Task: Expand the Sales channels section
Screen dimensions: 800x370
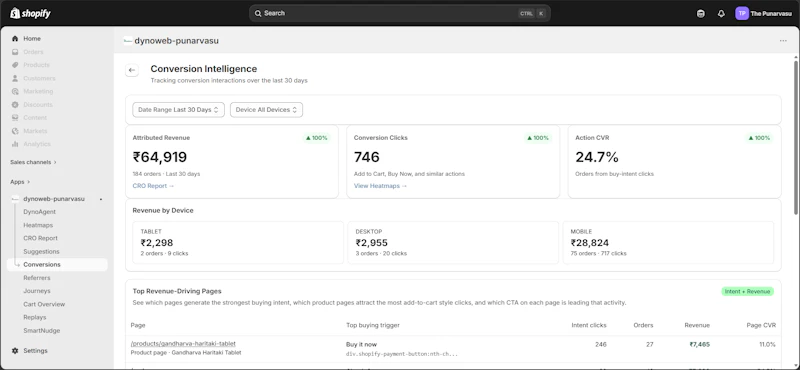Action: point(33,162)
